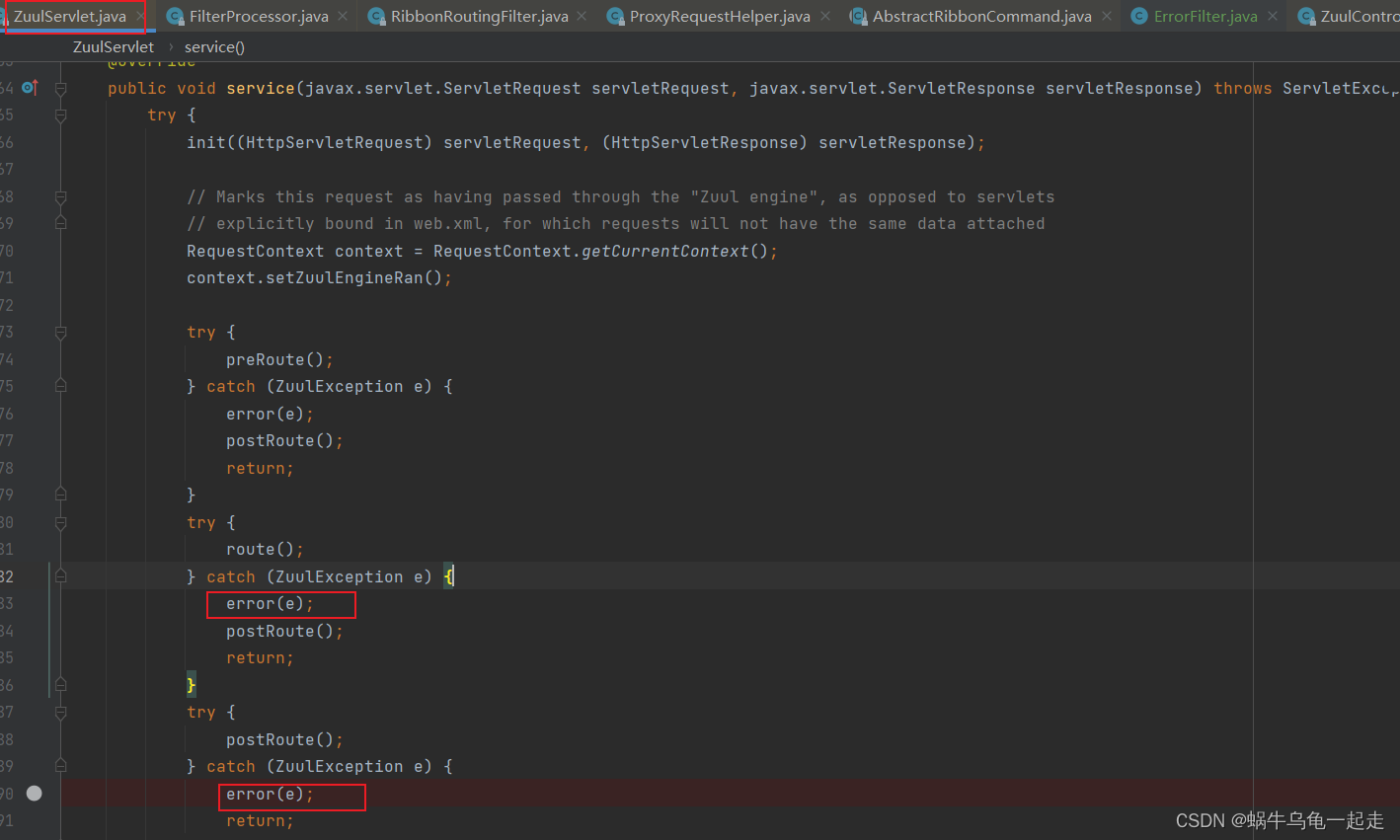
Task: Click fold-end marker beside explicitly bound comment line
Action: click(x=61, y=224)
